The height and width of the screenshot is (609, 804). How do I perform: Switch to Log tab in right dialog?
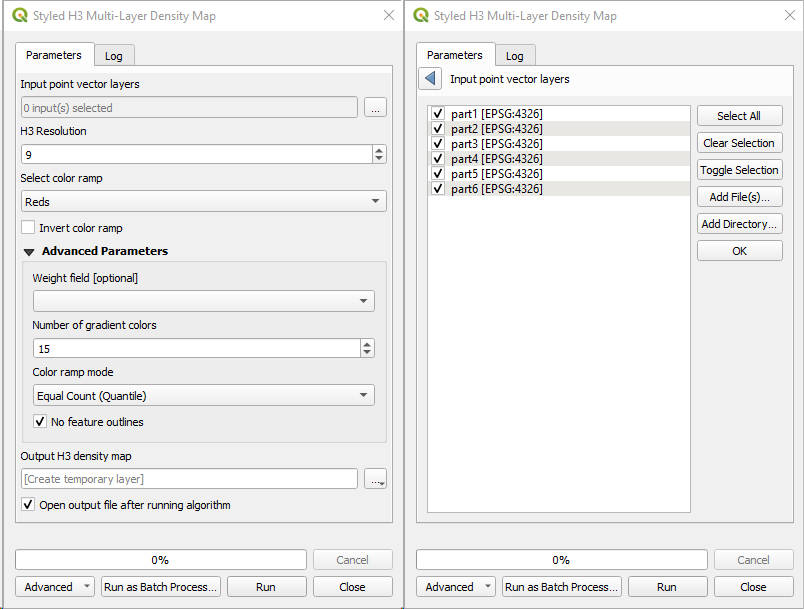tap(515, 56)
